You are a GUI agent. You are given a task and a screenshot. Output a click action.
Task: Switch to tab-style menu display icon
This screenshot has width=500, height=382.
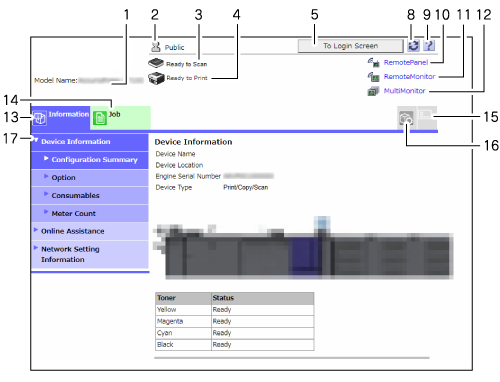tap(406, 118)
